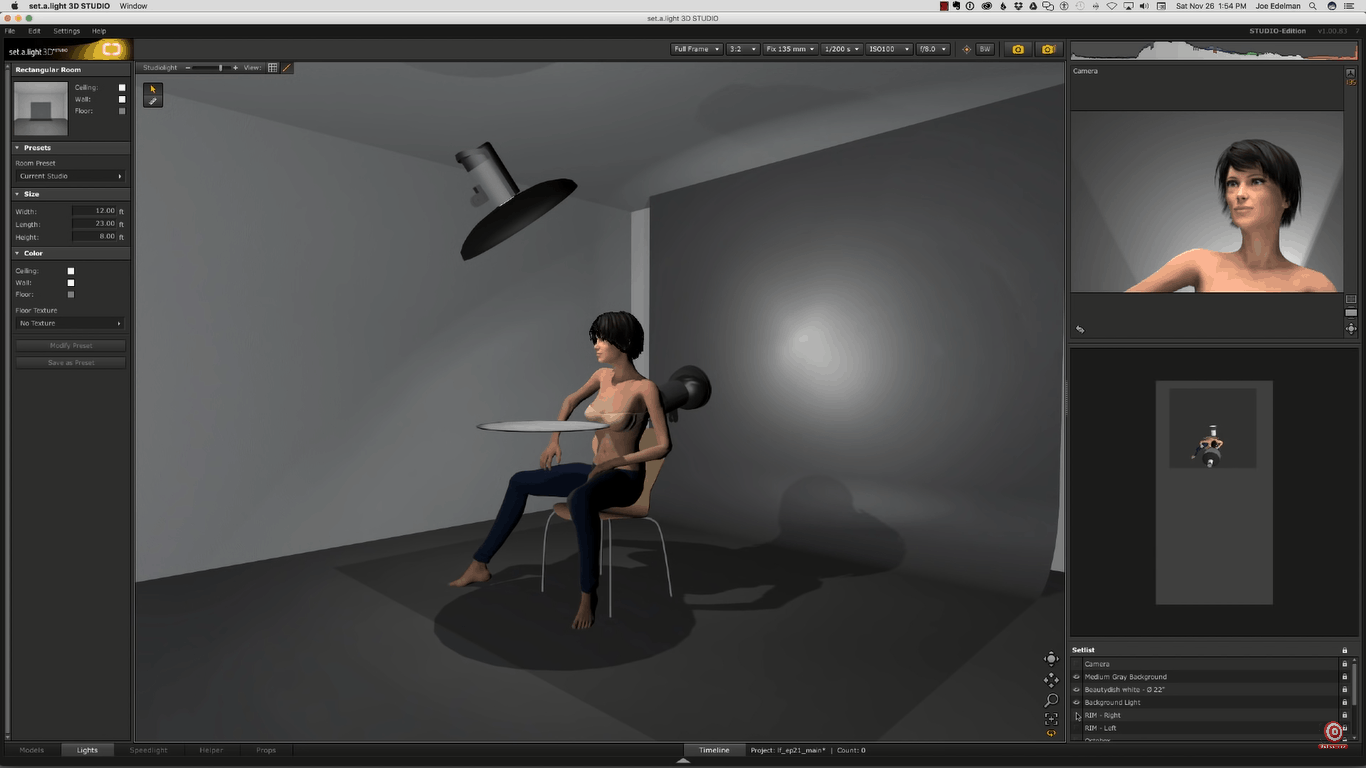
Task: Hide the Beautydish white light
Action: coord(1077,690)
